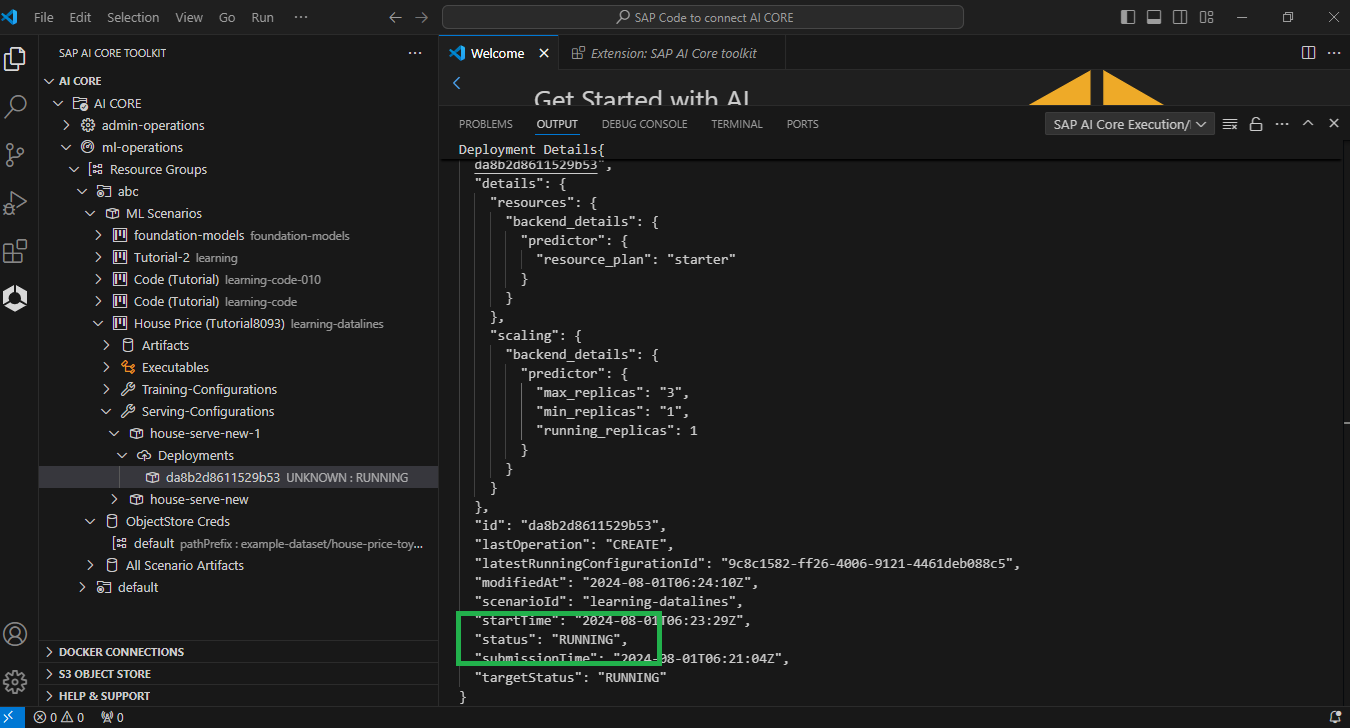Select House Price (Tutorial8093) scenario

tap(238, 323)
